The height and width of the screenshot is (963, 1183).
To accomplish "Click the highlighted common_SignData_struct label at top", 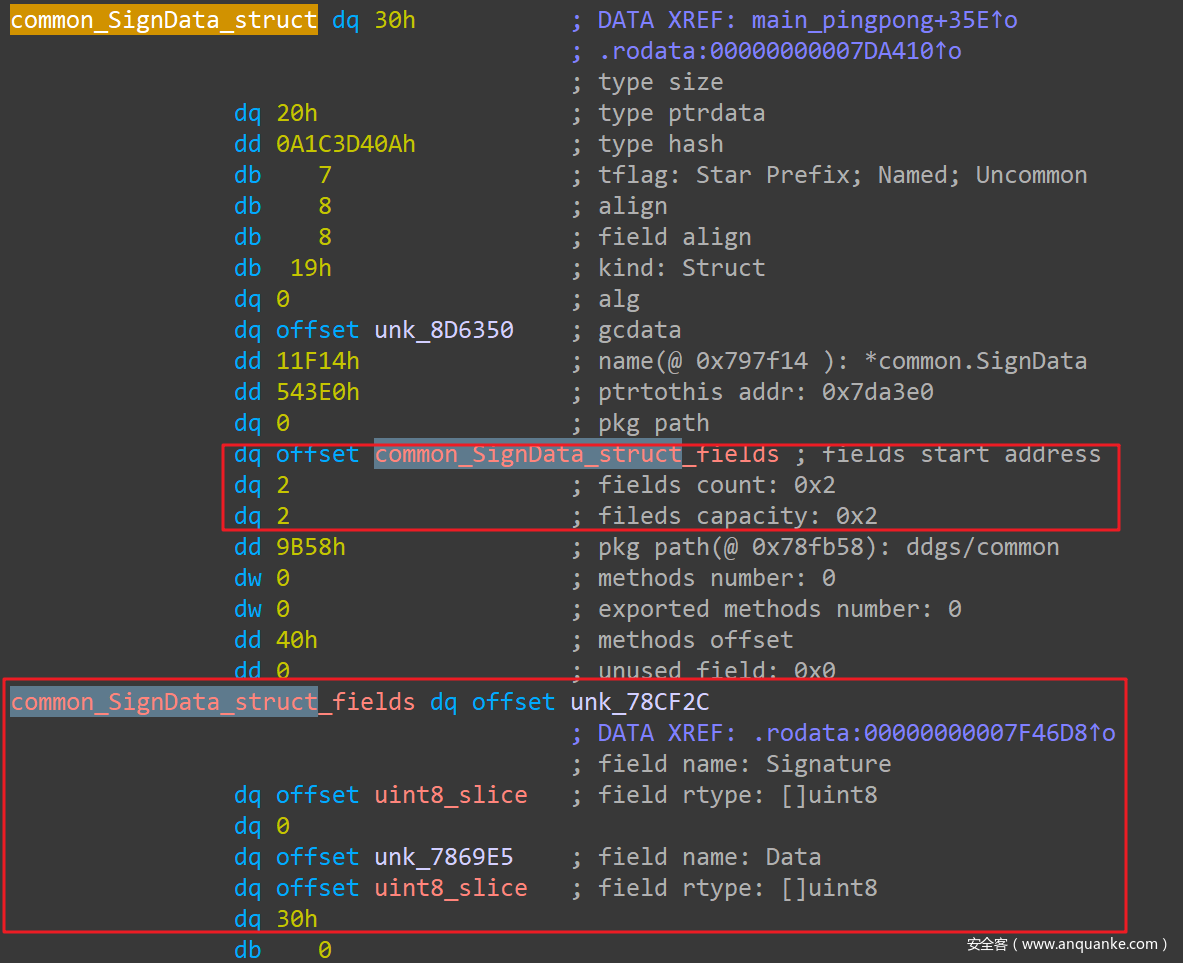I will tap(163, 20).
